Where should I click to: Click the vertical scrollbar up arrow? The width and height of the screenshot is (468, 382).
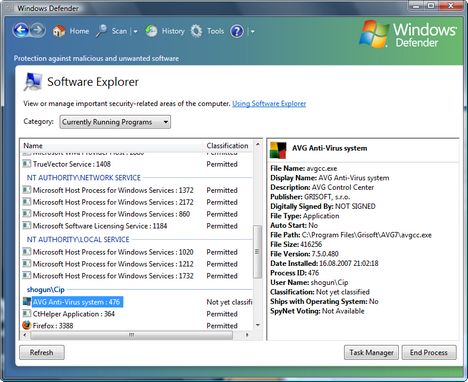click(258, 145)
